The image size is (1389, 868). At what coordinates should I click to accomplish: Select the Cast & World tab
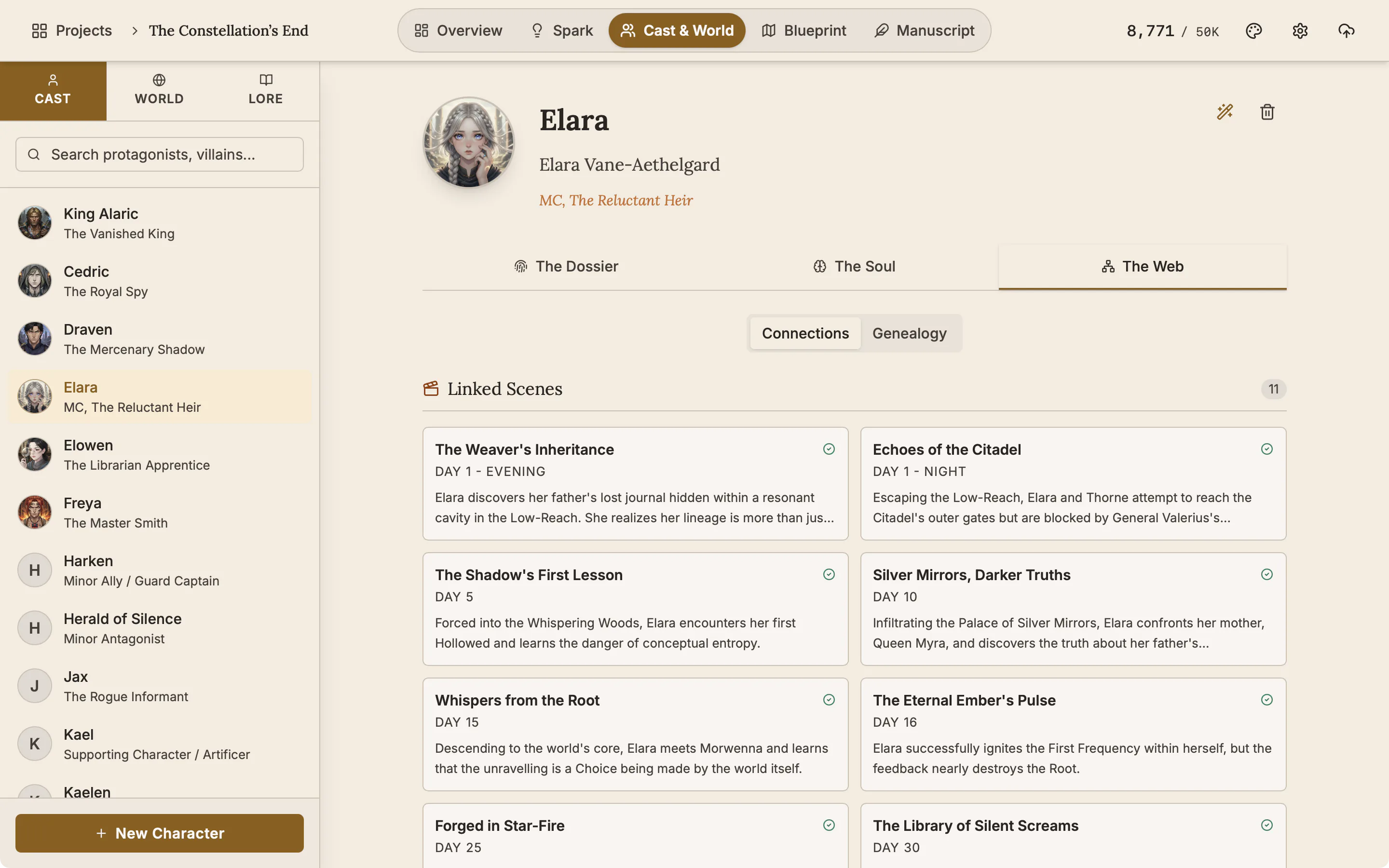pyautogui.click(x=677, y=30)
